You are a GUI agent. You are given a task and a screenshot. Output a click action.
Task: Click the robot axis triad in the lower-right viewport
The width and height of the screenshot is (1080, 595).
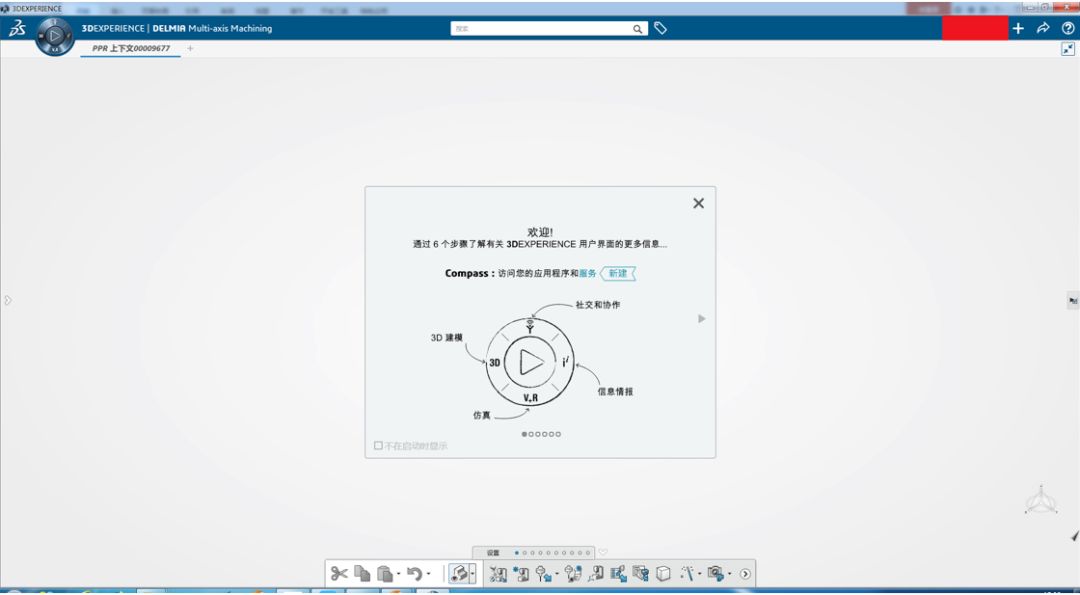point(1041,500)
